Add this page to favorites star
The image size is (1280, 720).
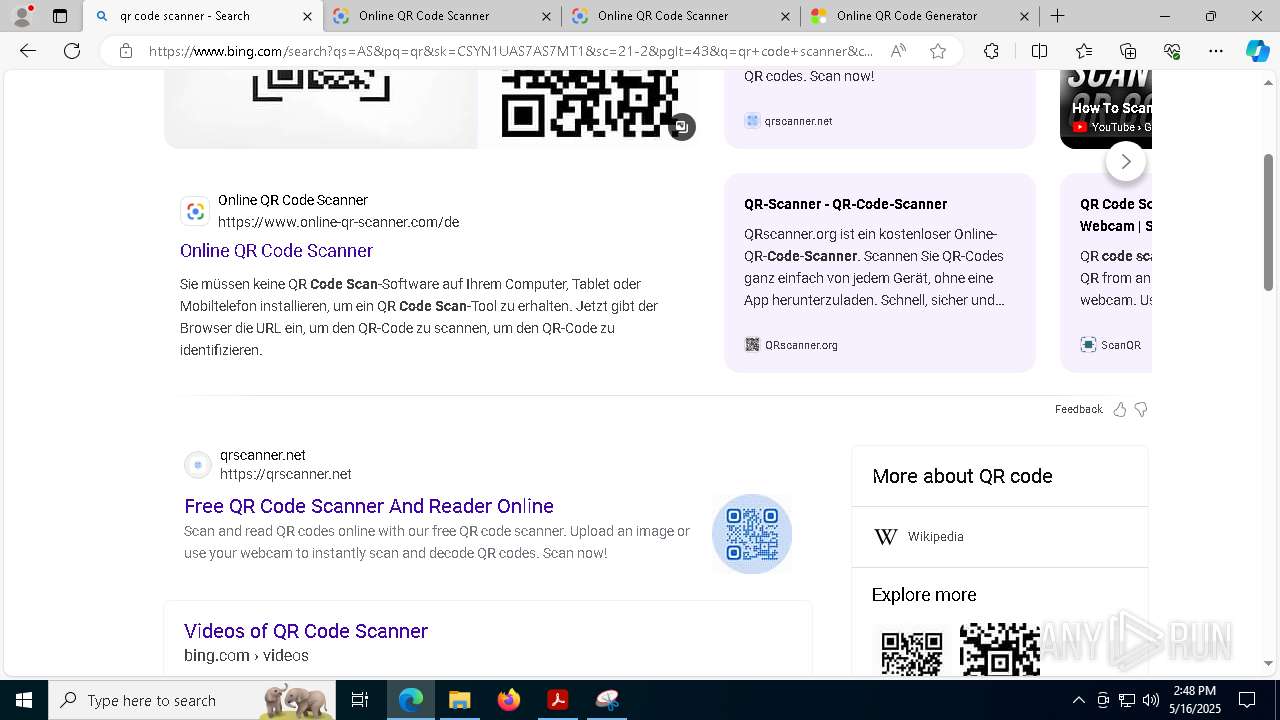pos(938,51)
